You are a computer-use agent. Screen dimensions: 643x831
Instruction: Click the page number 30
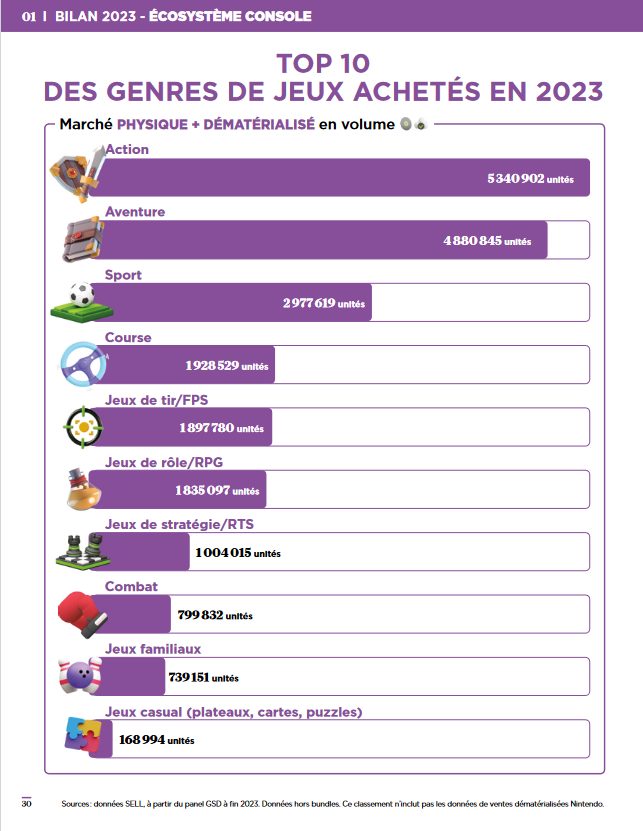pyautogui.click(x=28, y=802)
